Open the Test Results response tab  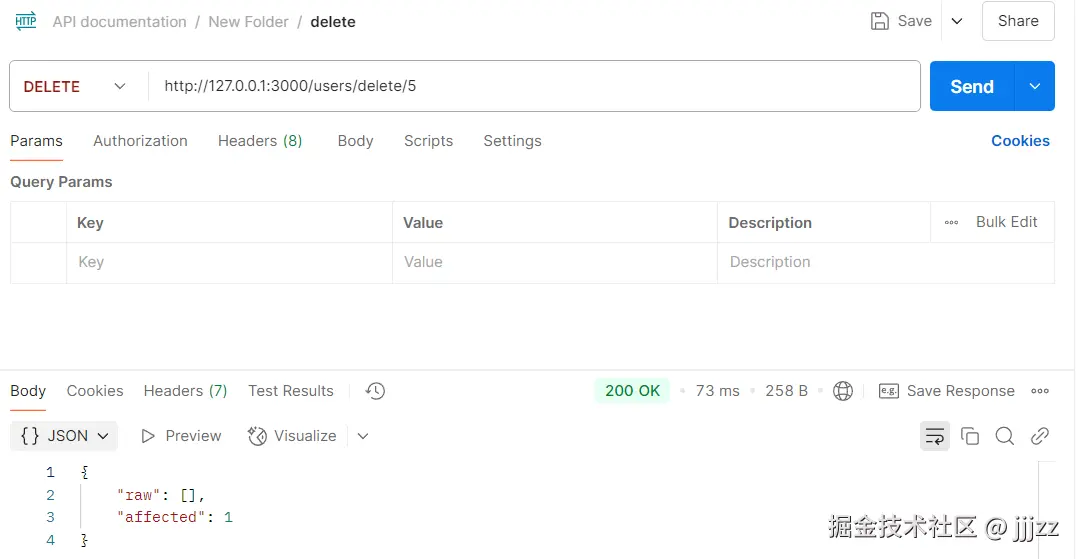(291, 391)
